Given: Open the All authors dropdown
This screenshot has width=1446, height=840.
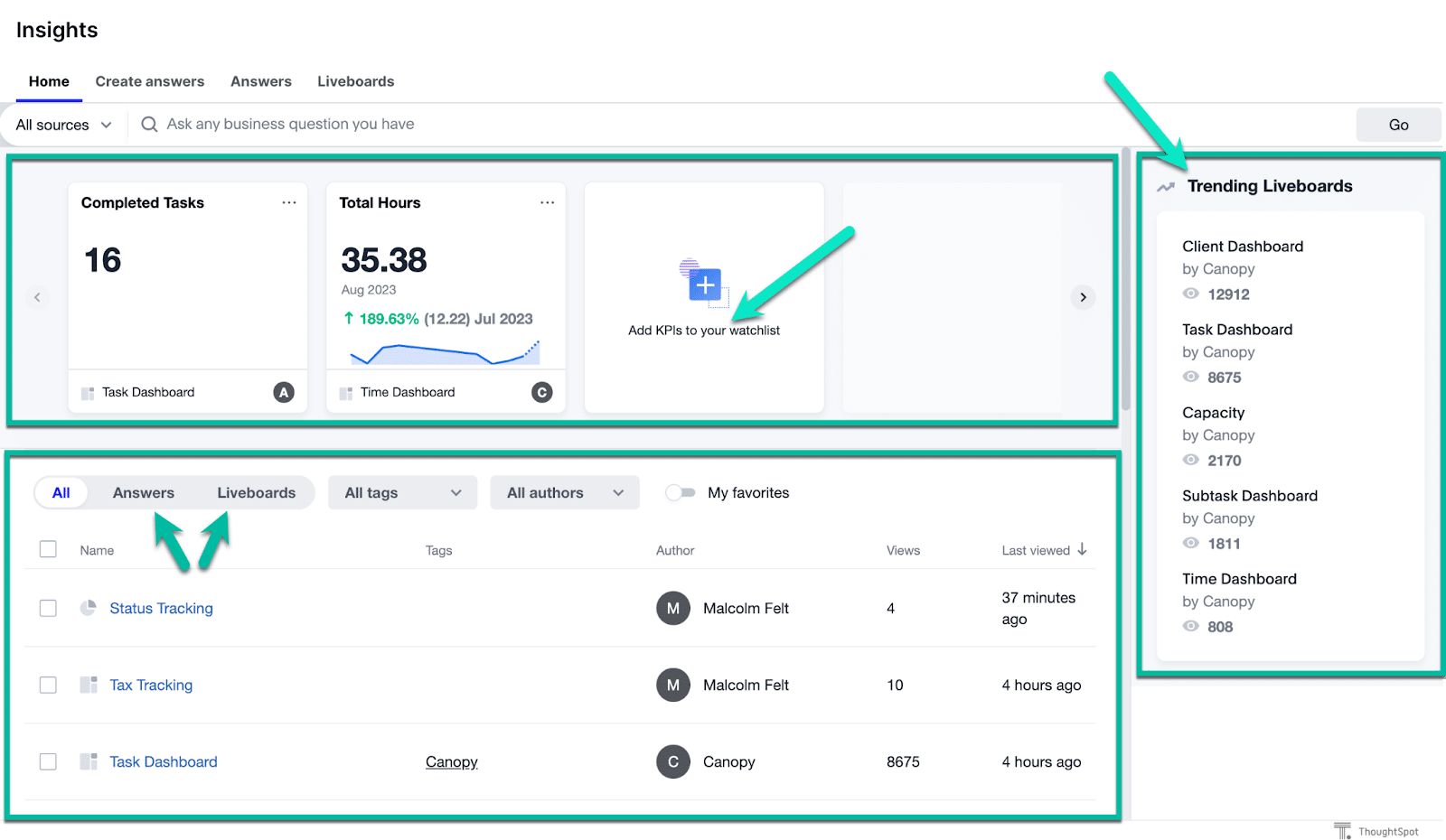Looking at the screenshot, I should click(564, 492).
